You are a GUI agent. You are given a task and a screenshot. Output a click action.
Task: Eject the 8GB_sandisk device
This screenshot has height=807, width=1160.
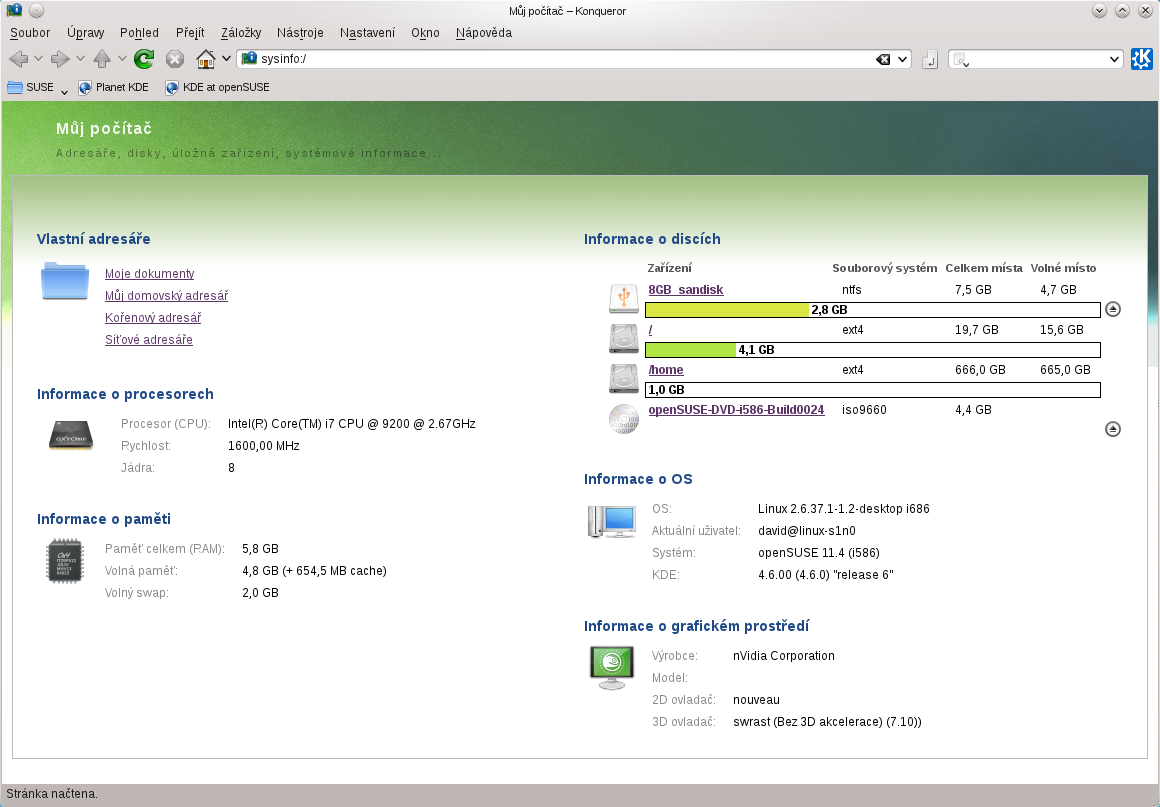point(1113,309)
